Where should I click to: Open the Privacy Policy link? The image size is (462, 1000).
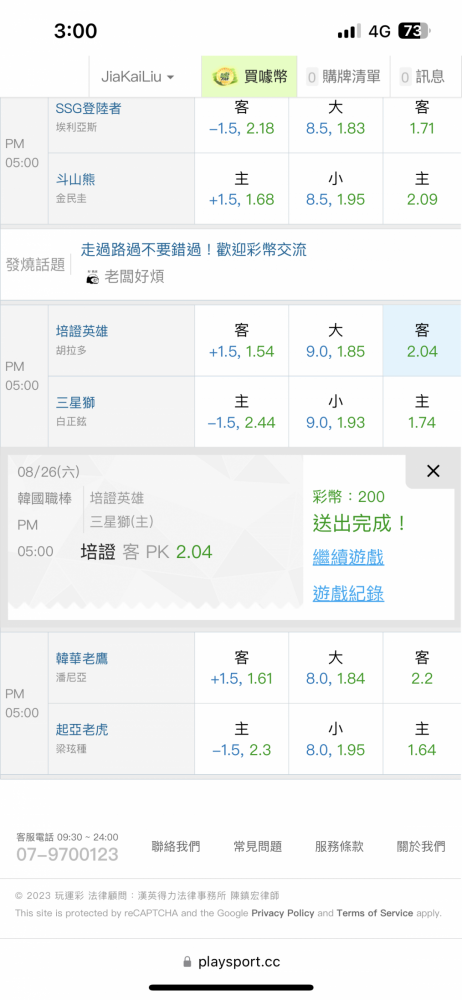coord(283,913)
